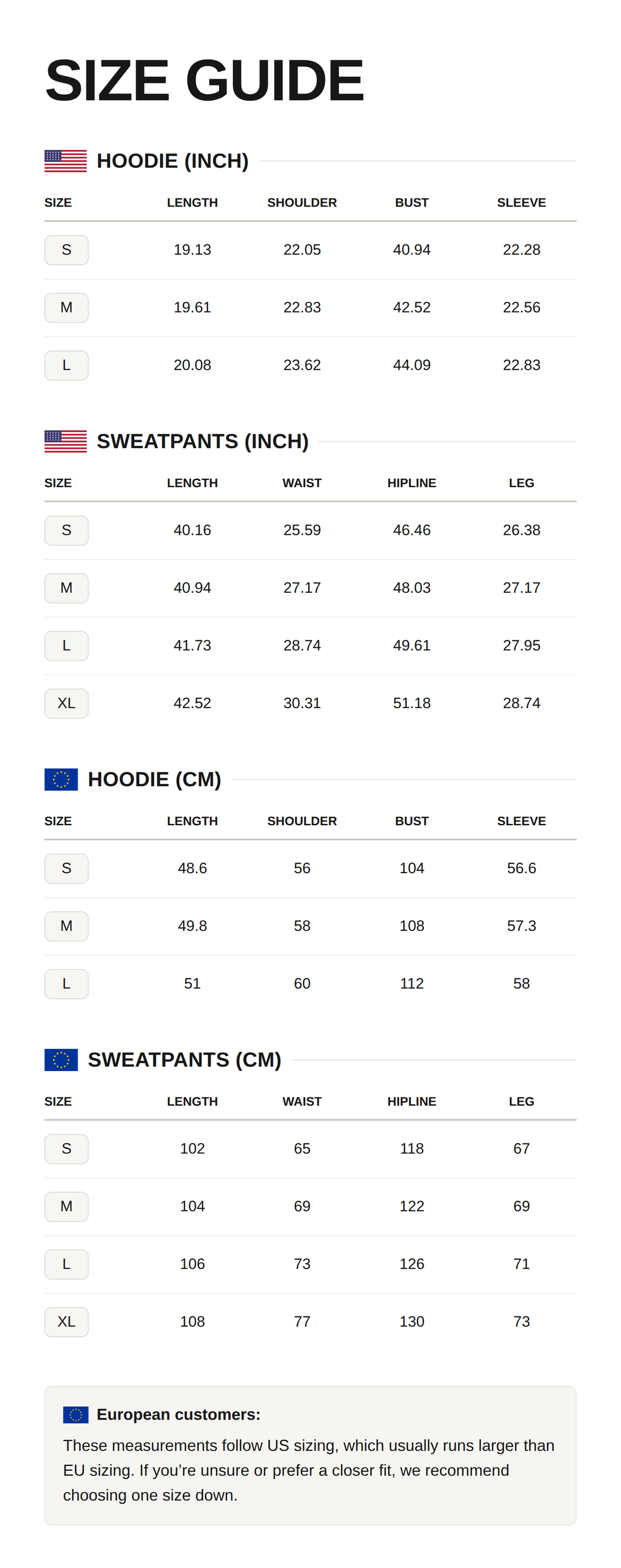Click the EU flag beside European customers note
The height and width of the screenshot is (1568, 621).
(x=76, y=1415)
